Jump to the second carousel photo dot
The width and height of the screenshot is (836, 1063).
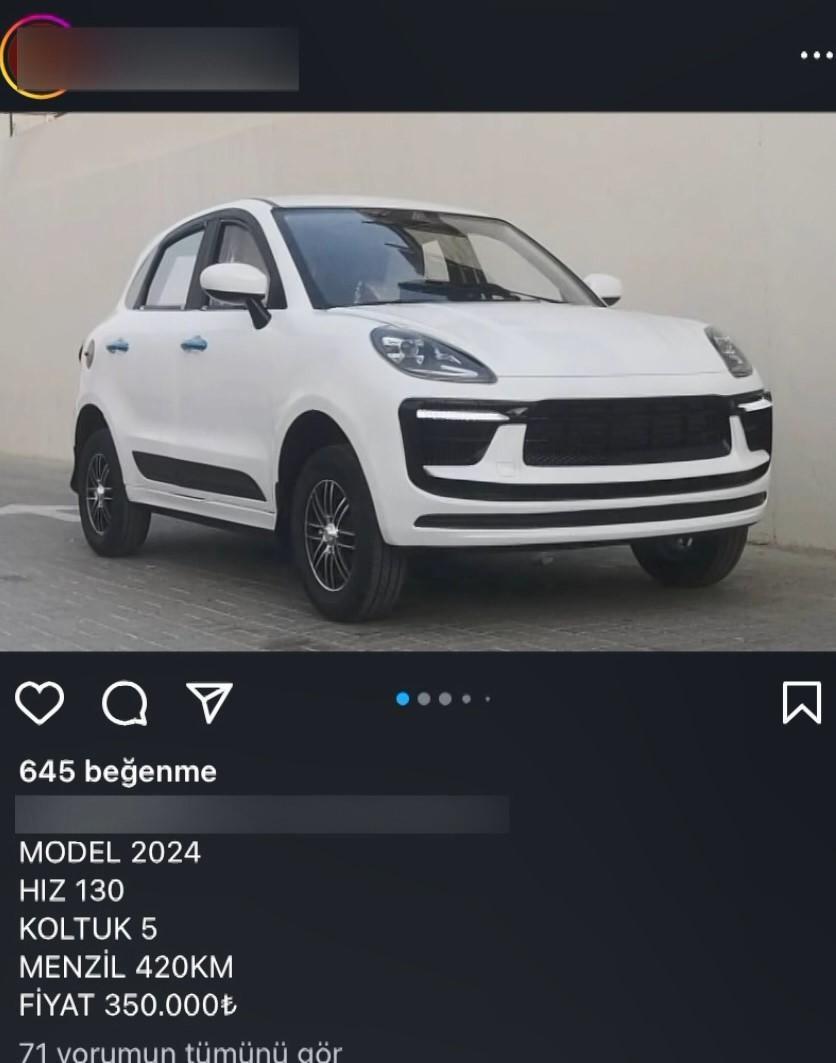pyautogui.click(x=424, y=698)
